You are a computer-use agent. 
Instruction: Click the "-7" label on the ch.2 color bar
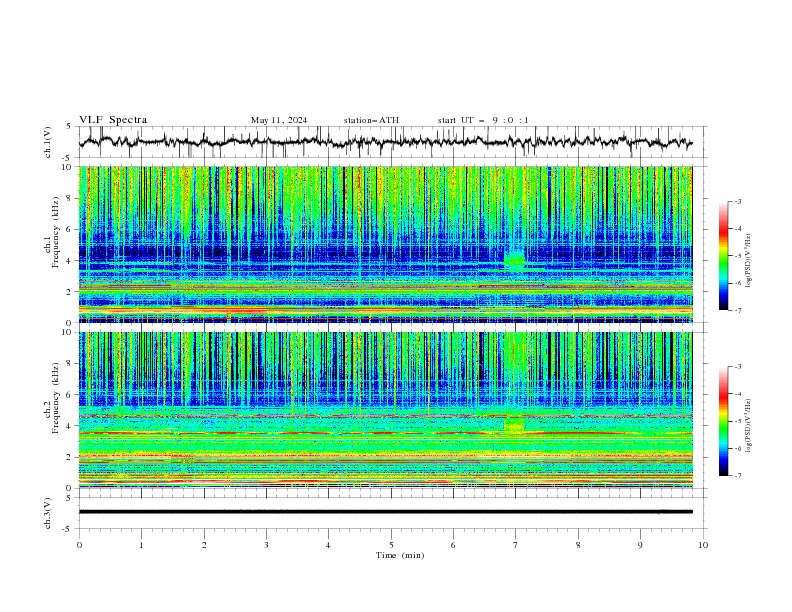coord(738,476)
